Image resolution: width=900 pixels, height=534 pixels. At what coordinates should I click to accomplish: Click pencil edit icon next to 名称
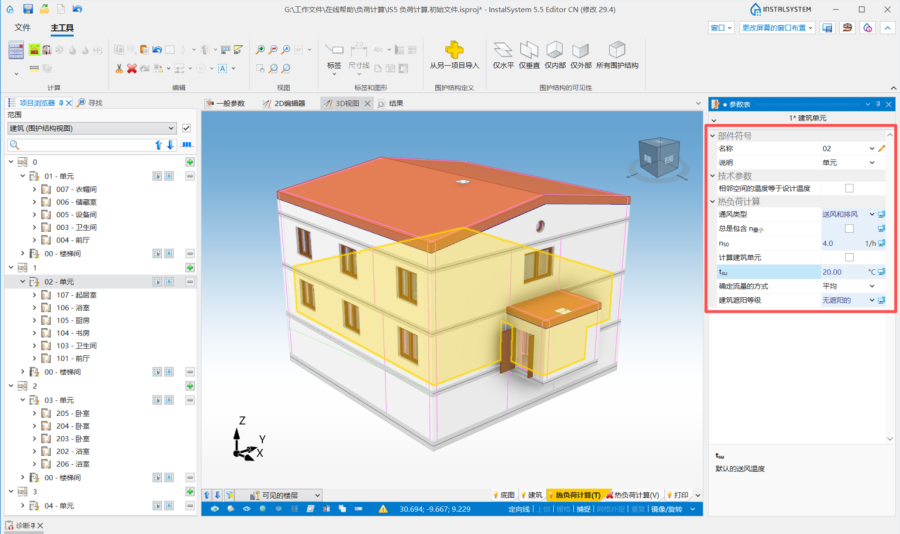pos(882,149)
